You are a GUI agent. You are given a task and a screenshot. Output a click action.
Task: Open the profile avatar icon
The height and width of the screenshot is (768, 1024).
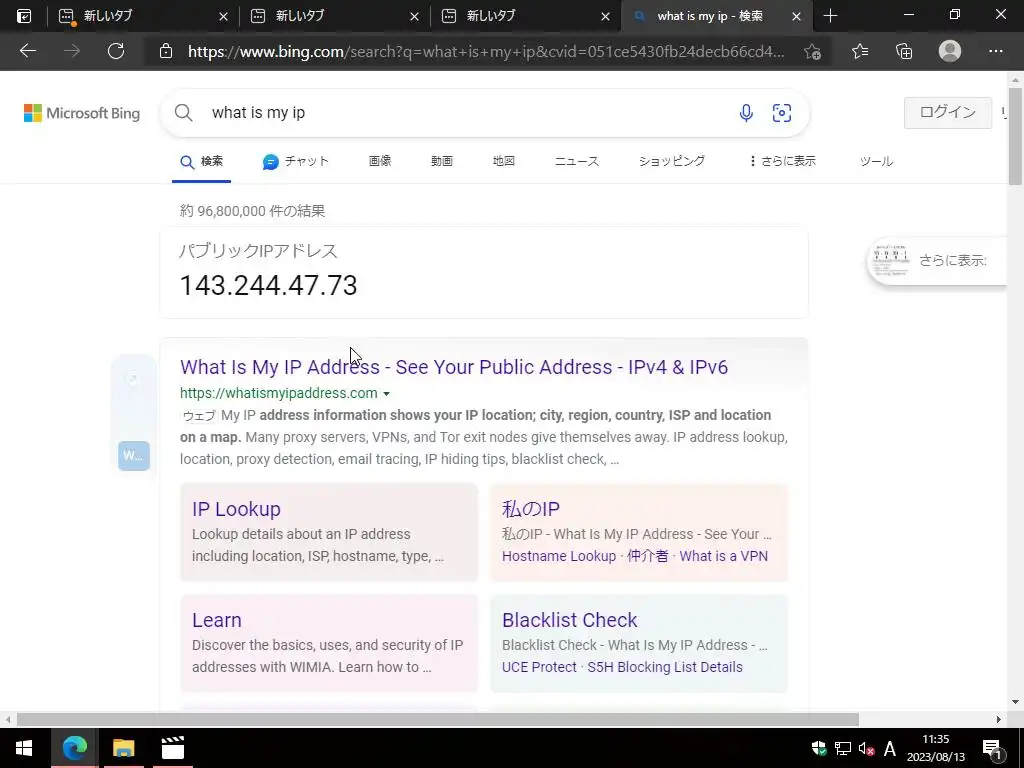click(x=950, y=51)
